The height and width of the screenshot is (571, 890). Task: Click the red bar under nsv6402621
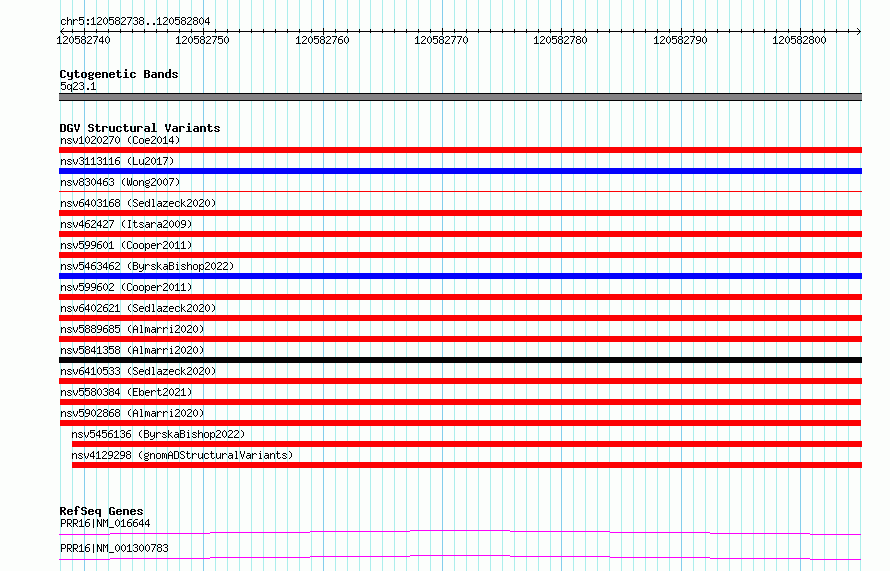point(460,318)
